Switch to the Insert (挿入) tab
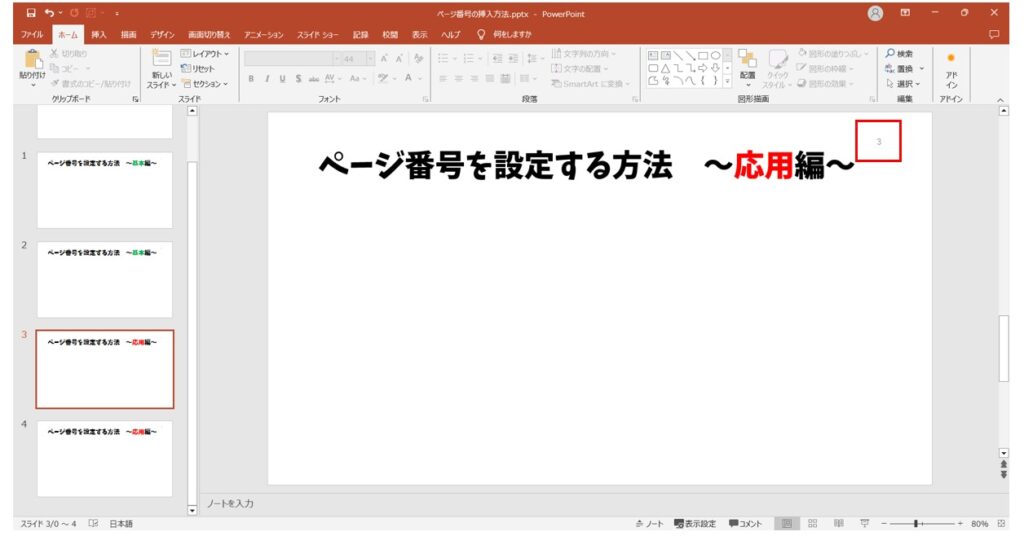1024x536 pixels. [x=99, y=35]
